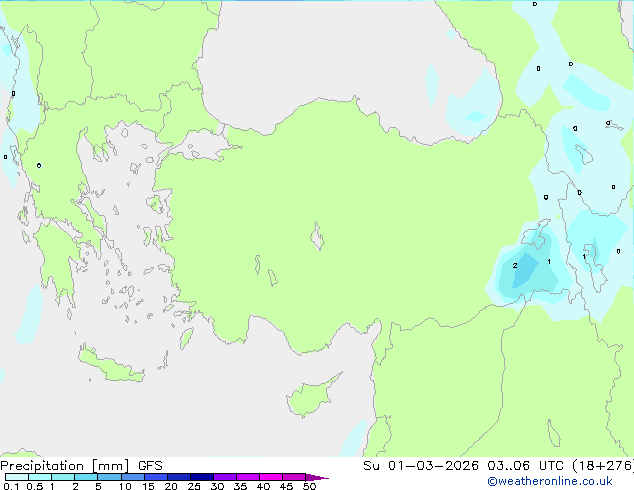Screen dimensions: 634x490
Task: Click the 25–30 mm dark blue swatch
Action: point(202,477)
